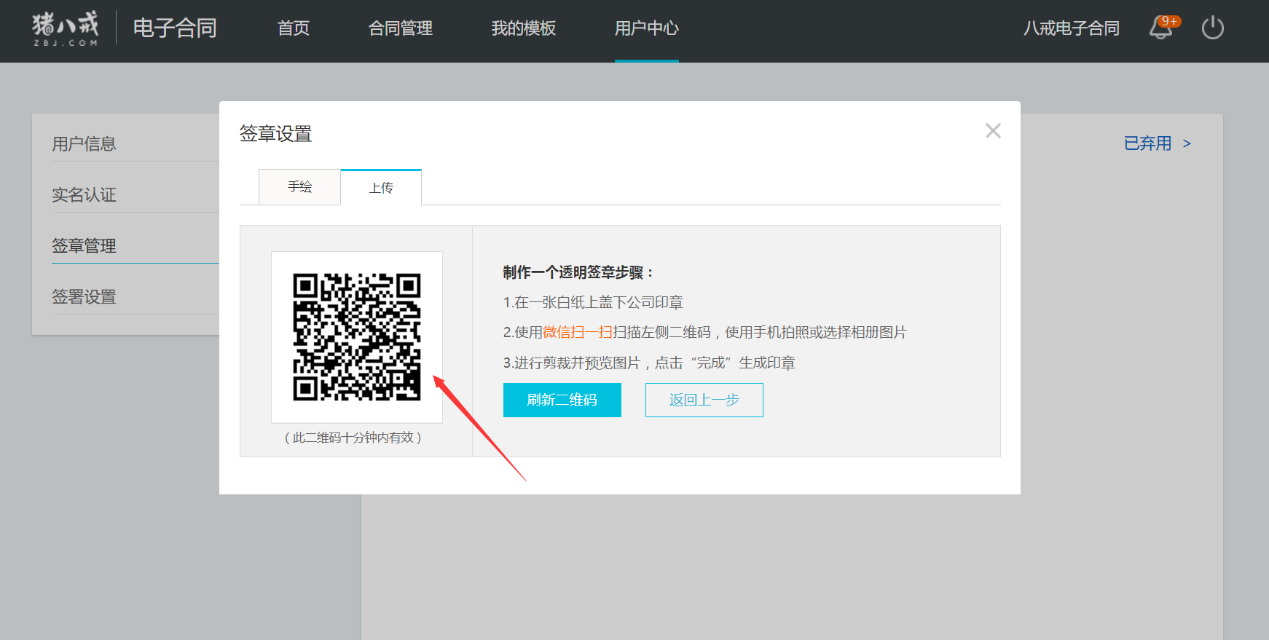Click the 猪八戒 ZBJ.COM logo
This screenshot has width=1269, height=640.
[65, 28]
